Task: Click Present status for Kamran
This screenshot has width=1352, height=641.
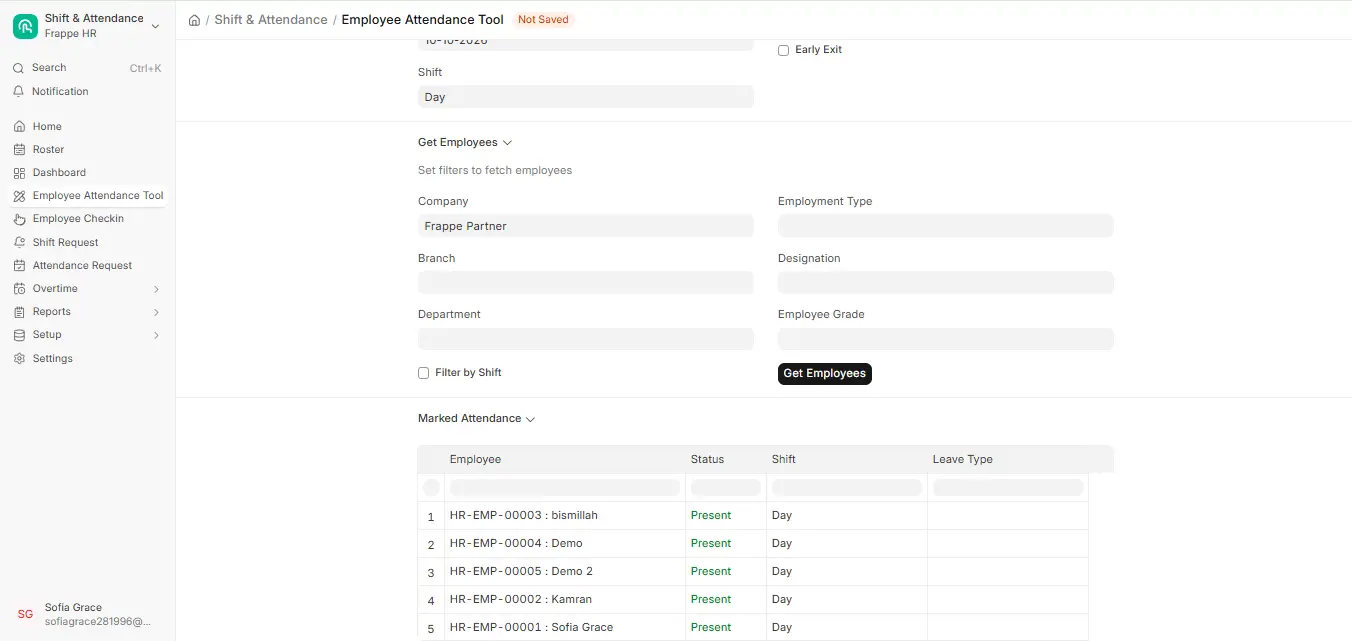Action: (711, 600)
